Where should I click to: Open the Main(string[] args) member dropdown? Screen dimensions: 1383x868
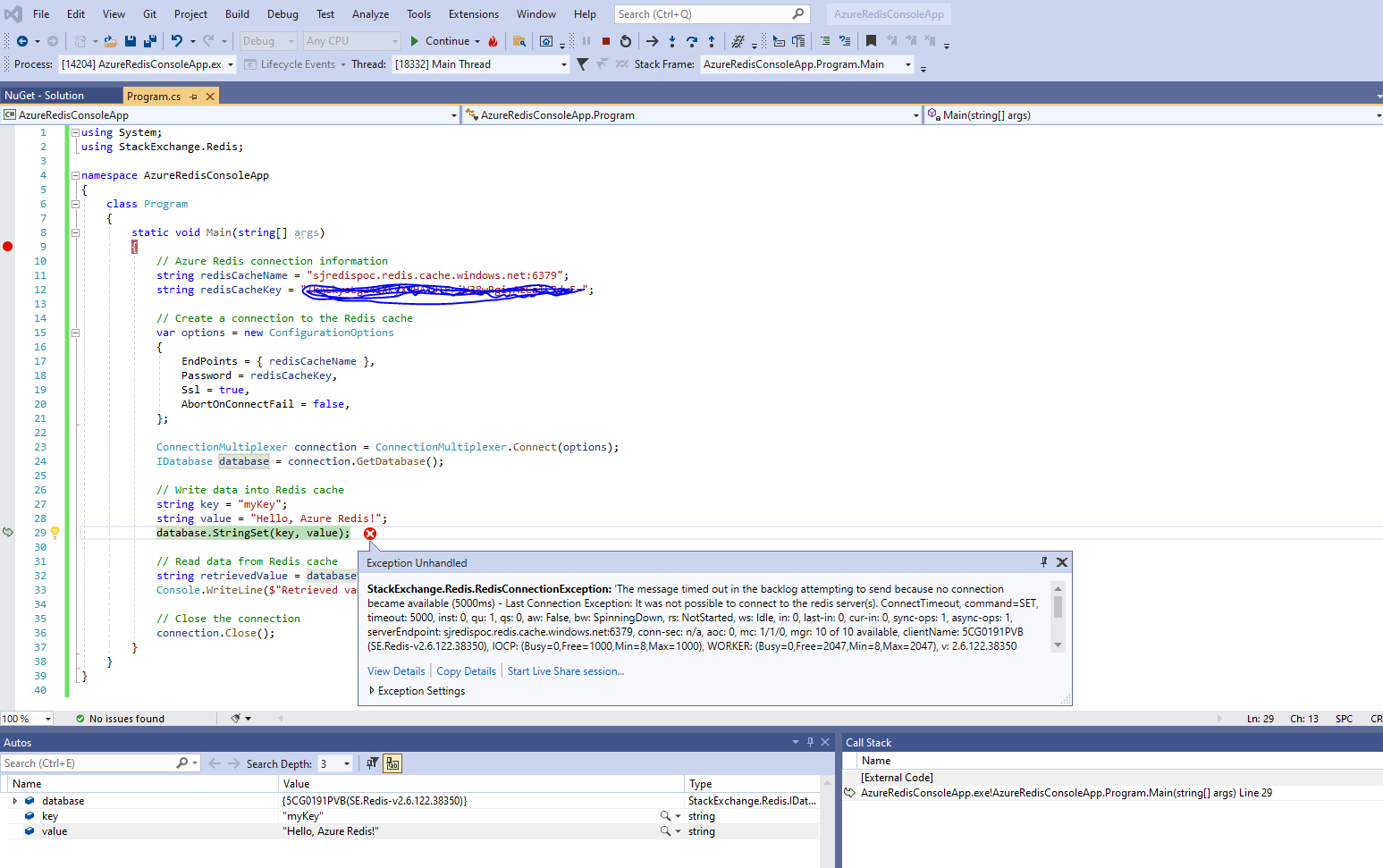tap(1154, 115)
